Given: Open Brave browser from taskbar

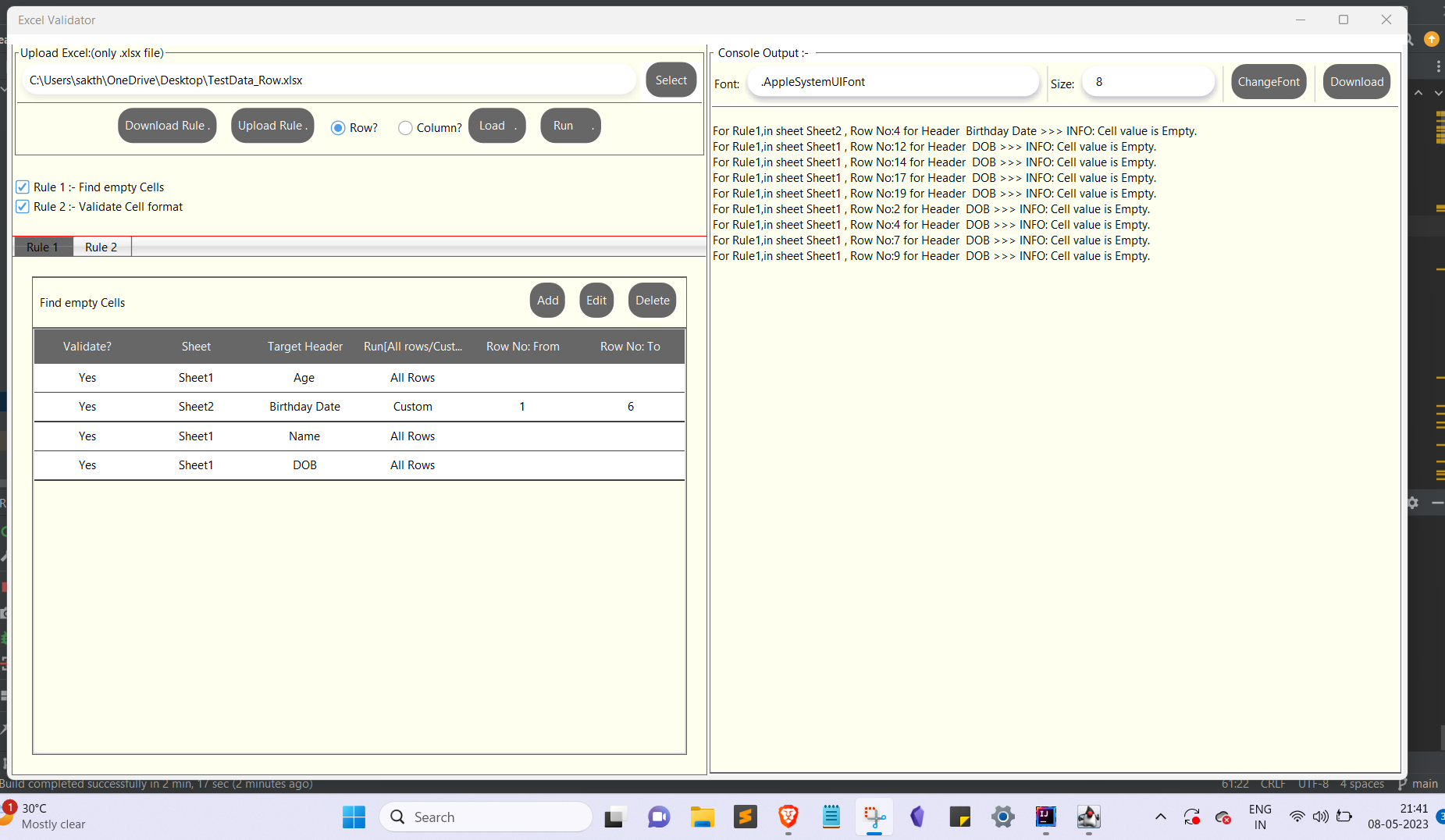Looking at the screenshot, I should tap(788, 817).
